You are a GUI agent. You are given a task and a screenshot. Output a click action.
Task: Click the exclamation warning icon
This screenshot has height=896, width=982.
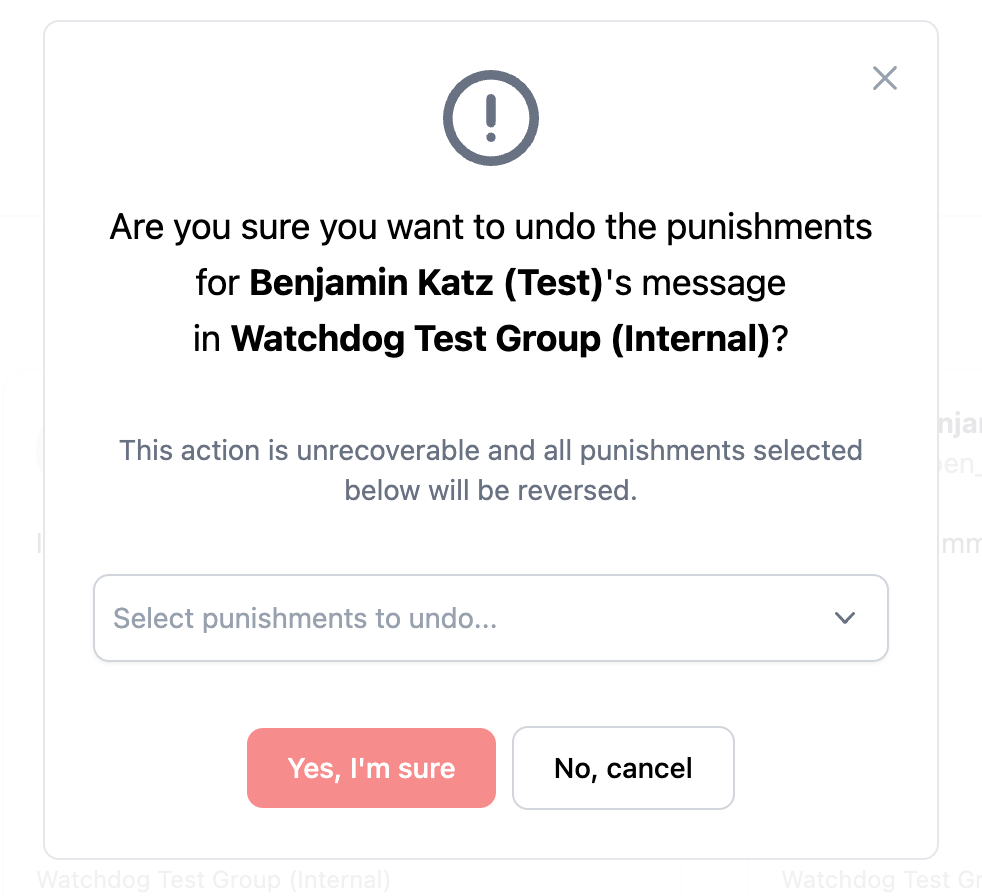click(490, 117)
